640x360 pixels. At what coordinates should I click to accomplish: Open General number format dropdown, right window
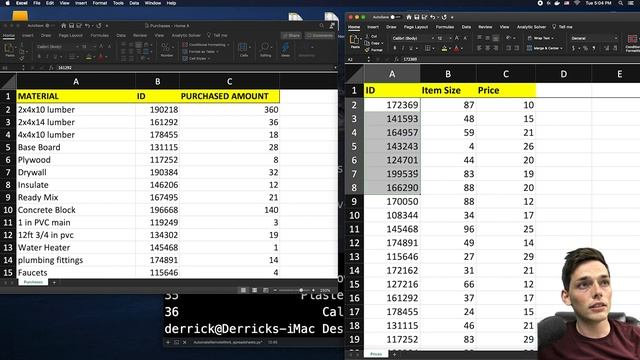coord(594,38)
